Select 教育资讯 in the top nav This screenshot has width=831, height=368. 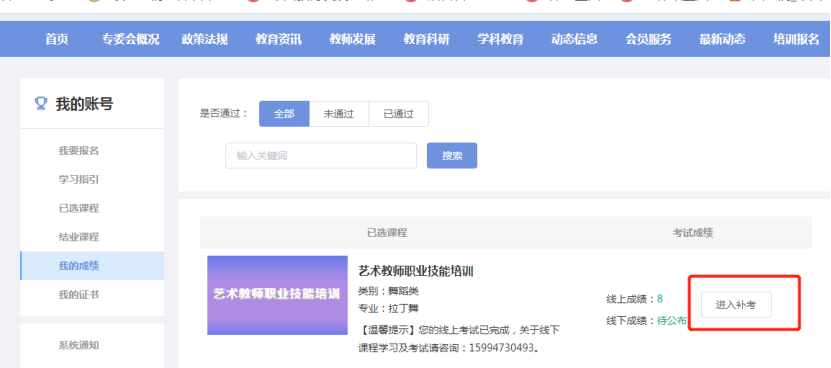point(278,39)
